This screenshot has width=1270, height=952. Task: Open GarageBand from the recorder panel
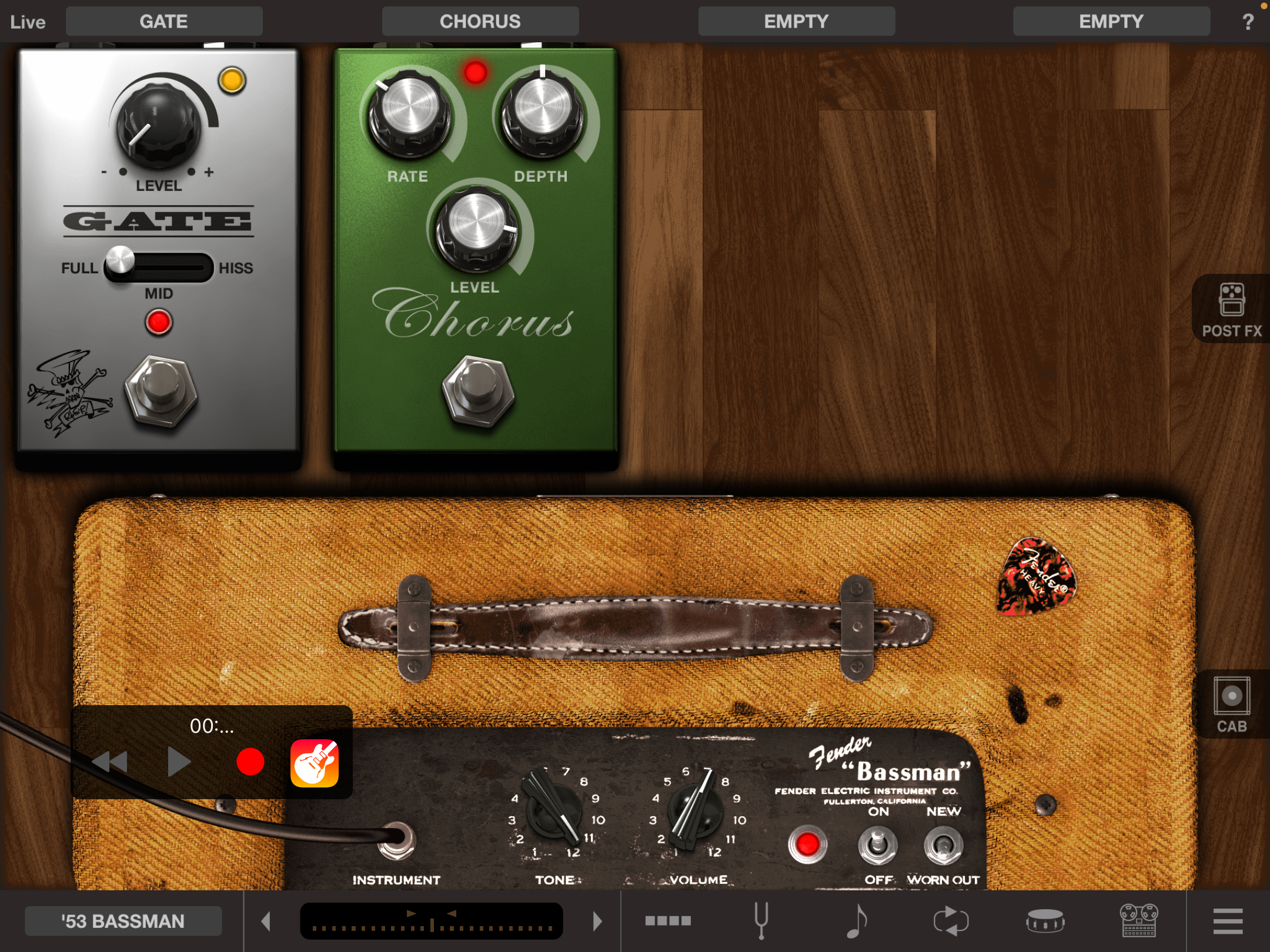tap(315, 763)
